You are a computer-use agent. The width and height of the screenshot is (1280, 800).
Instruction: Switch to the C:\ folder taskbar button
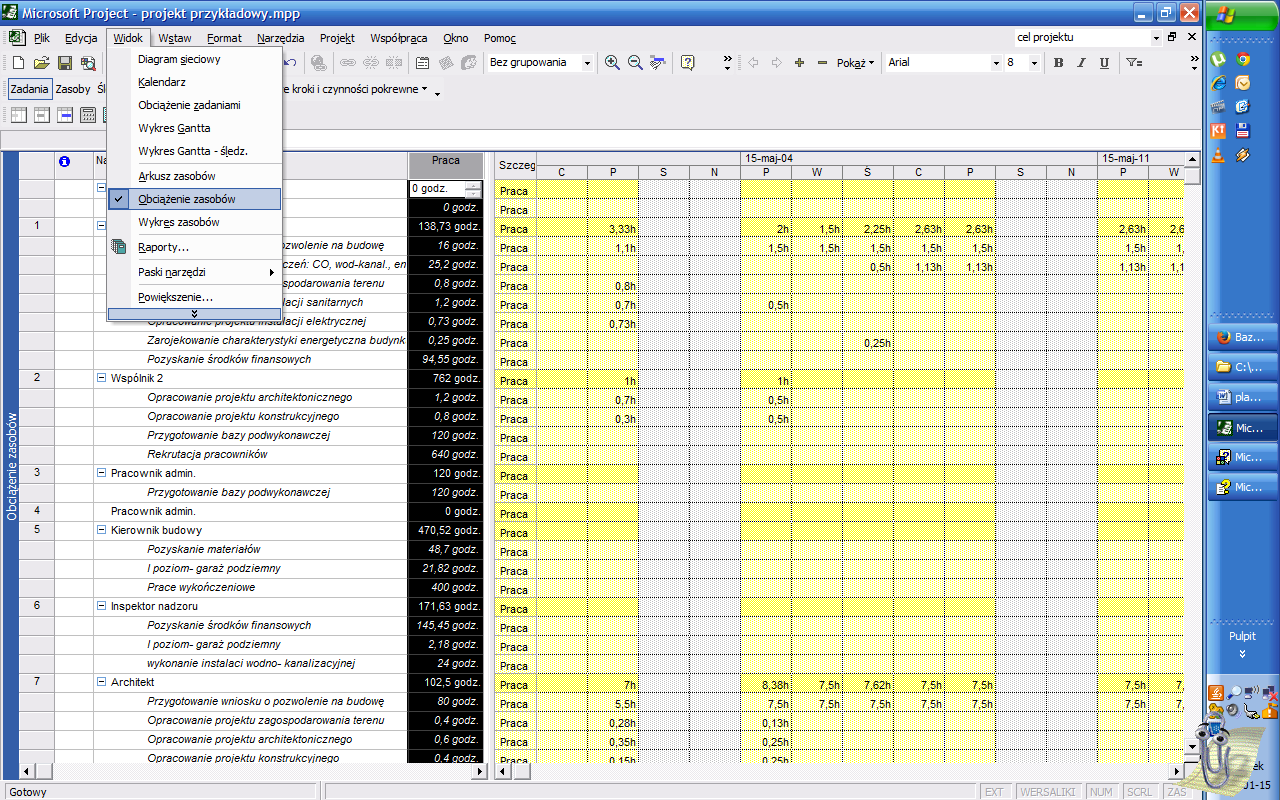point(1243,367)
